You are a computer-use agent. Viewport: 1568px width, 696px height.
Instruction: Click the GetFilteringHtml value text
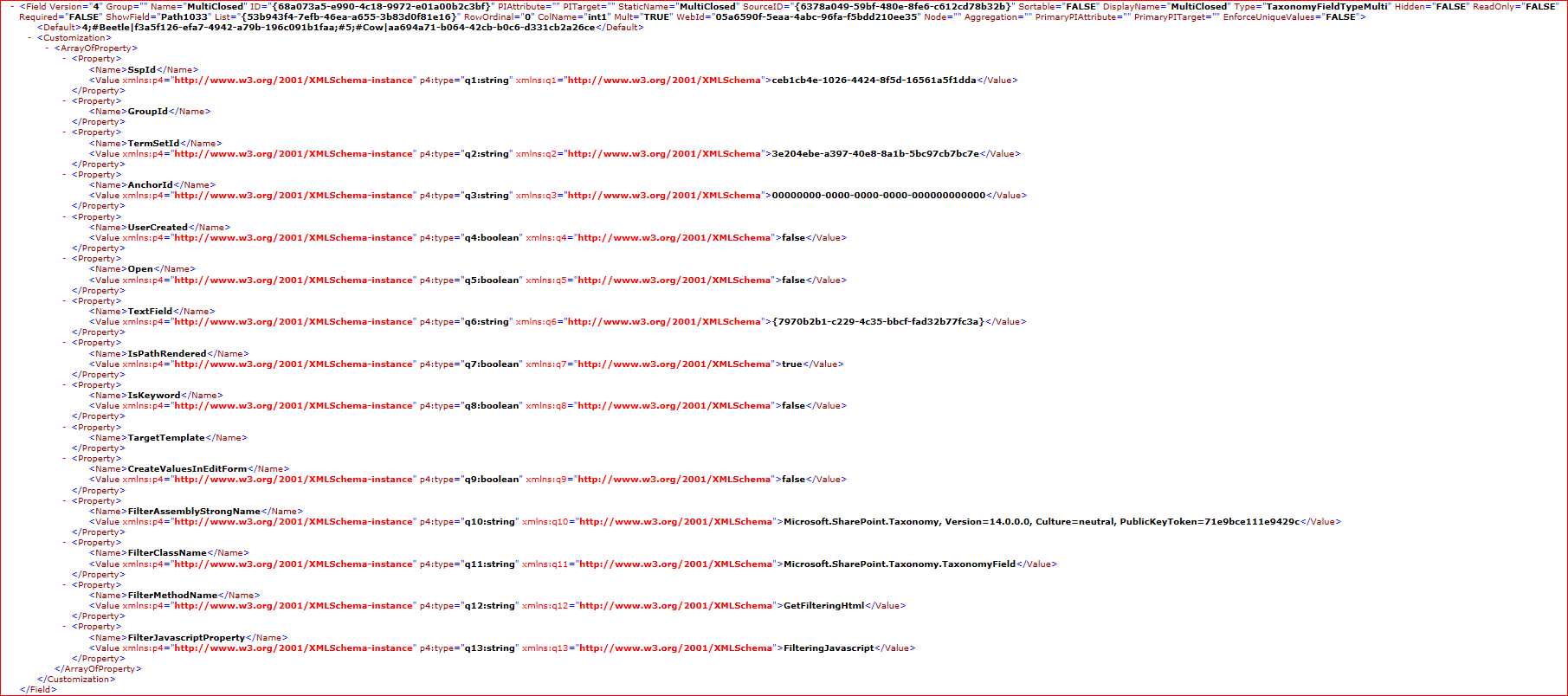pyautogui.click(x=823, y=606)
